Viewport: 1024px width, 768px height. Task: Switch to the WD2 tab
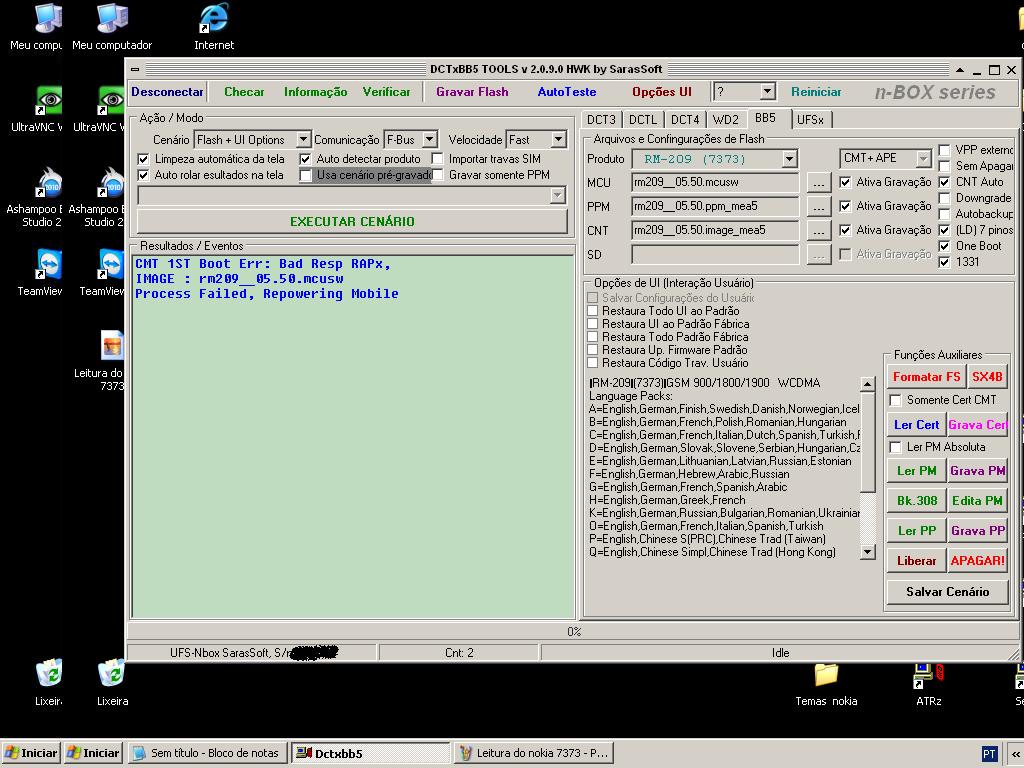click(726, 120)
